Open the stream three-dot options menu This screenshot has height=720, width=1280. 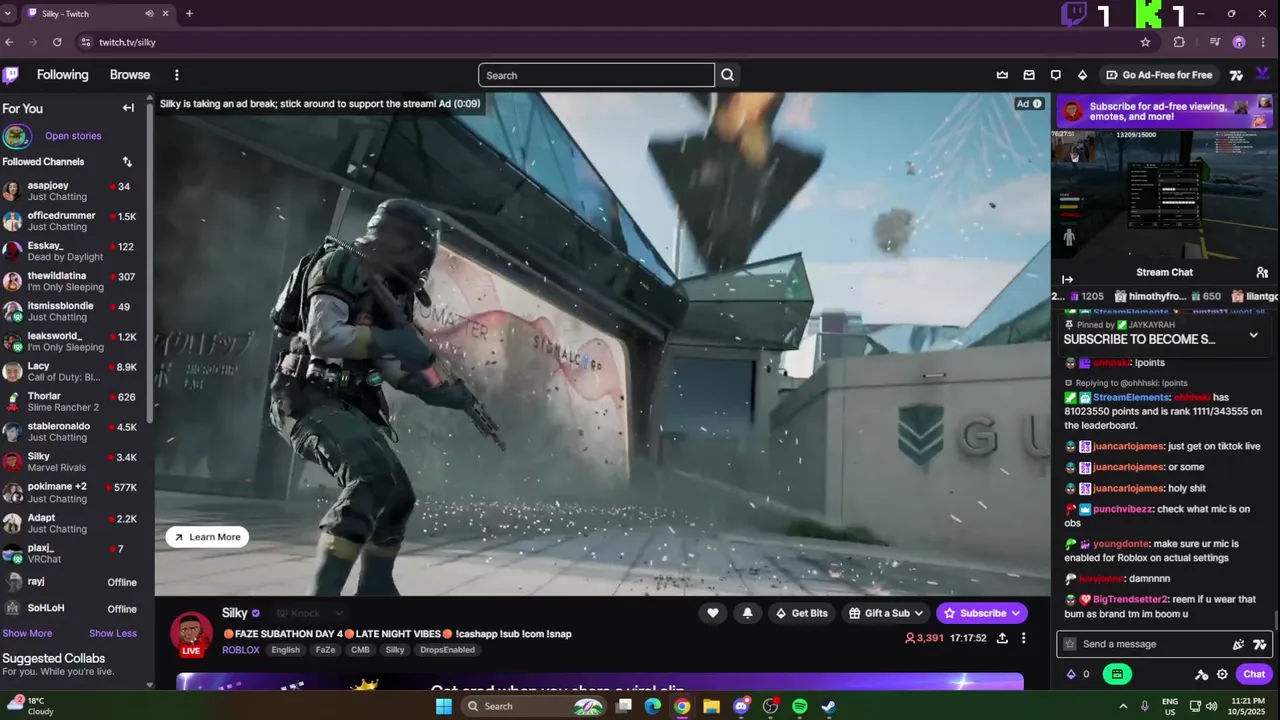coord(1023,638)
